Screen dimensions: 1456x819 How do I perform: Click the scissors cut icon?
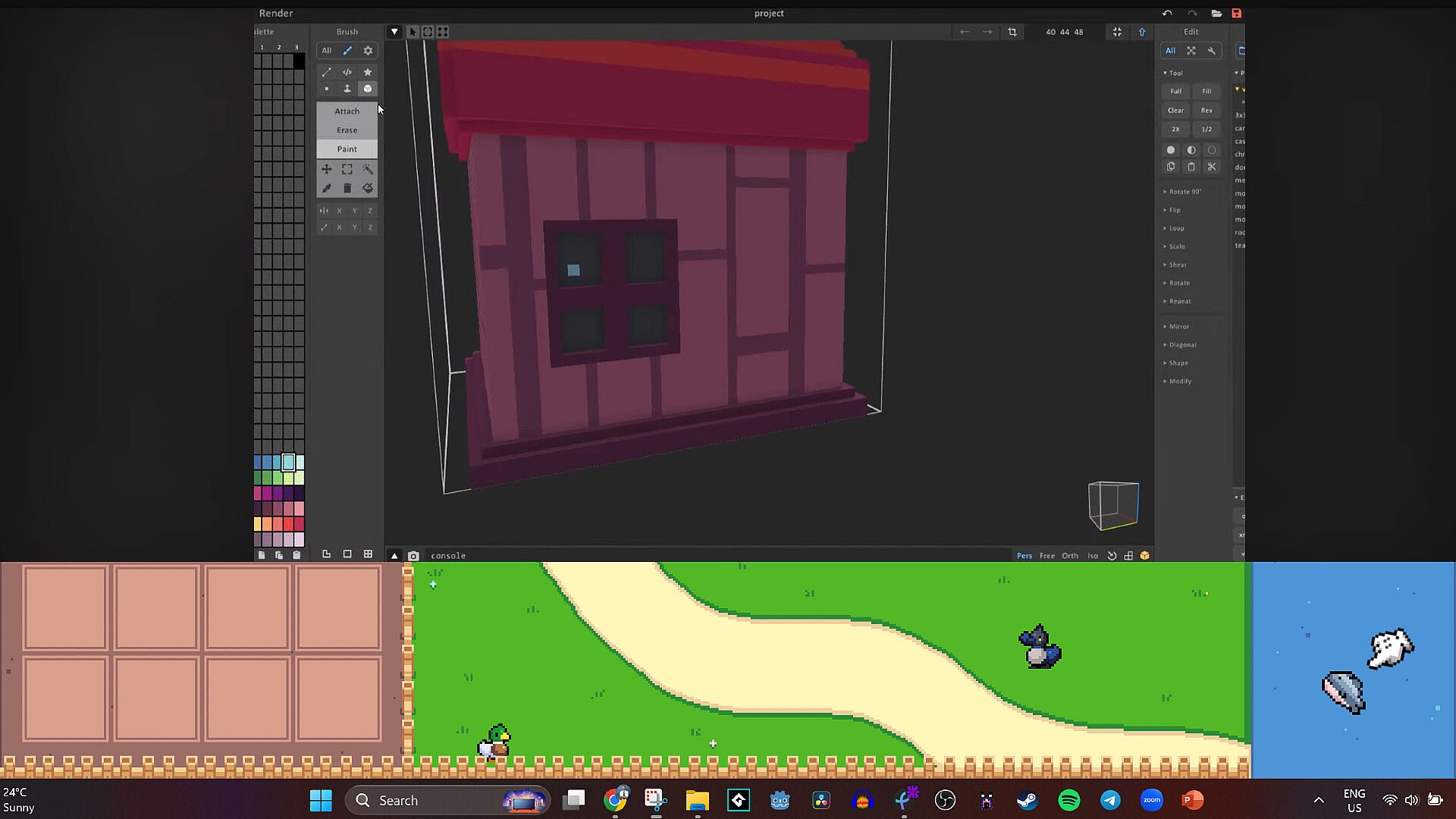tap(1212, 167)
